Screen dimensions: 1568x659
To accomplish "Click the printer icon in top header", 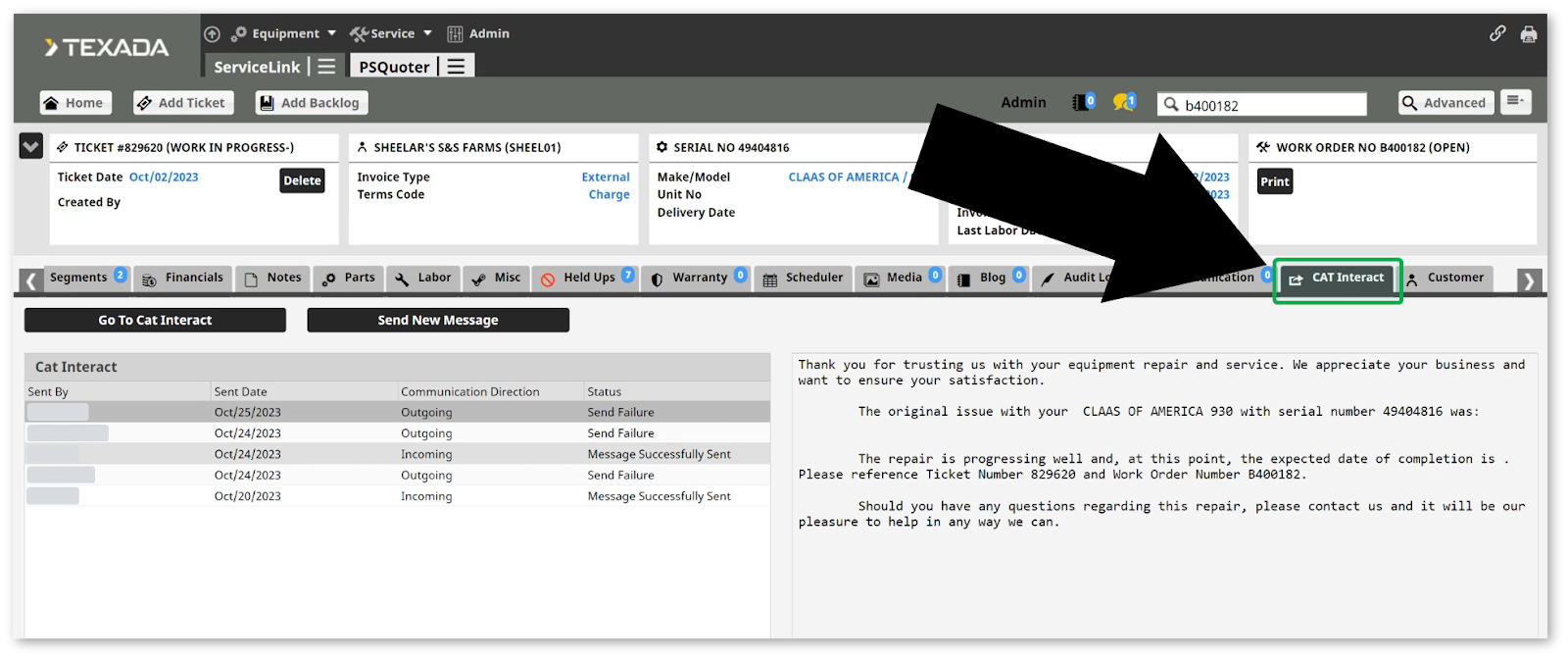I will (x=1528, y=34).
